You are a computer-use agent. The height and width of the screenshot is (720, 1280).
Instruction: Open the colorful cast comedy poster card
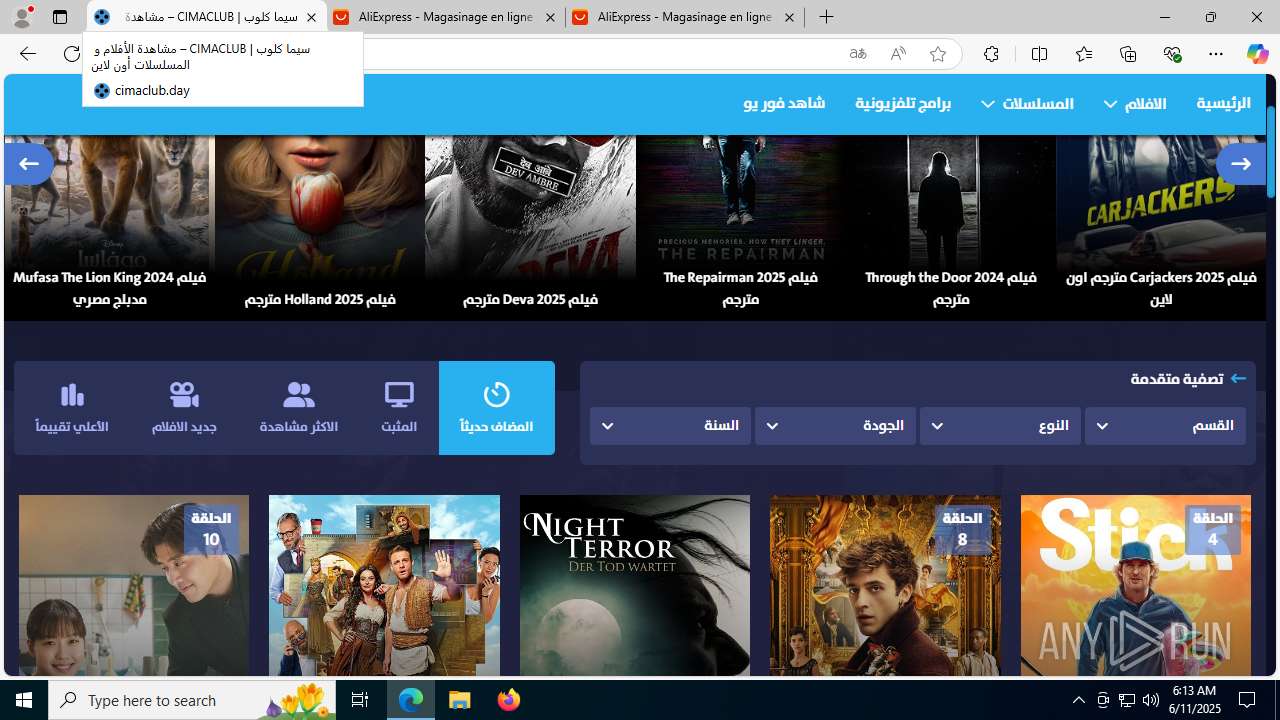coord(384,585)
